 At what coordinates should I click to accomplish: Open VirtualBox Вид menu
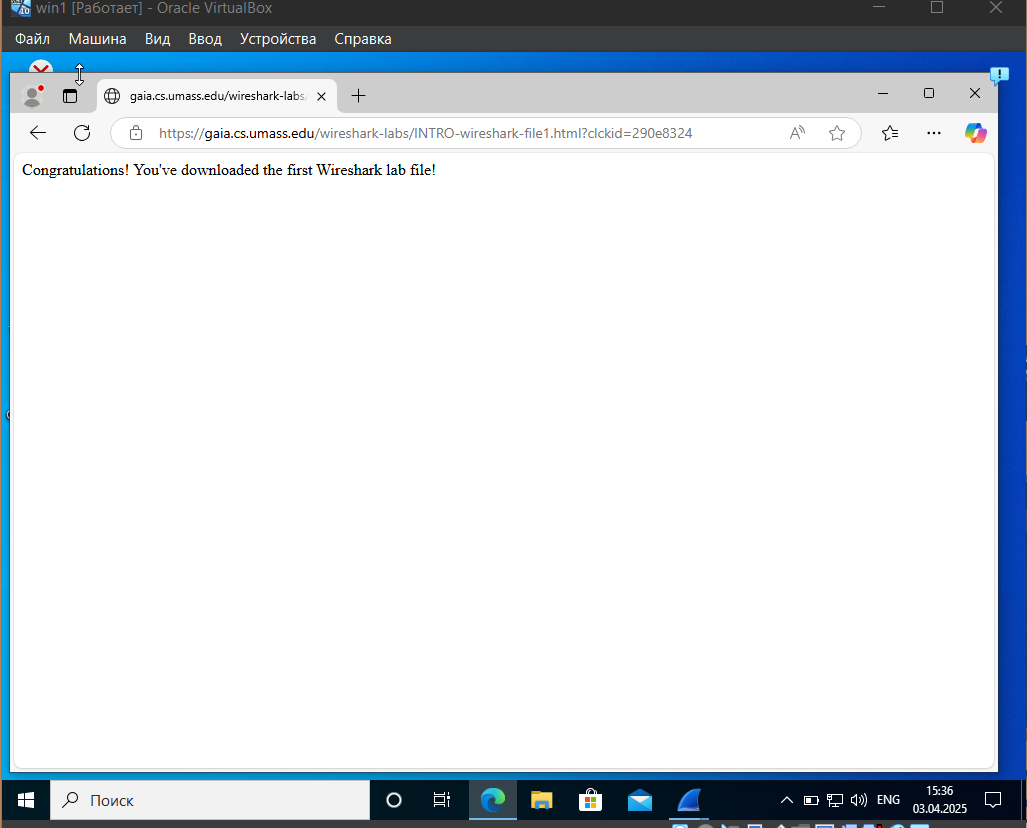[157, 39]
